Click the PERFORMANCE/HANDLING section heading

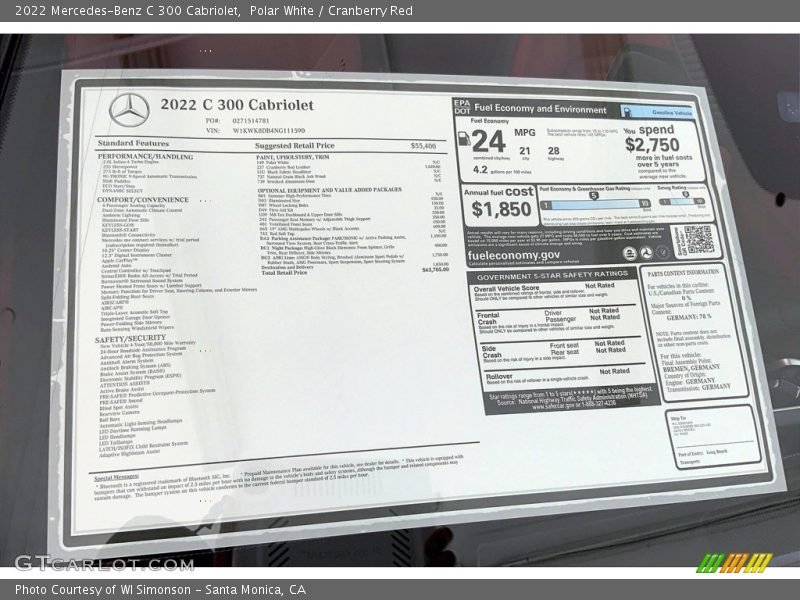coord(145,157)
